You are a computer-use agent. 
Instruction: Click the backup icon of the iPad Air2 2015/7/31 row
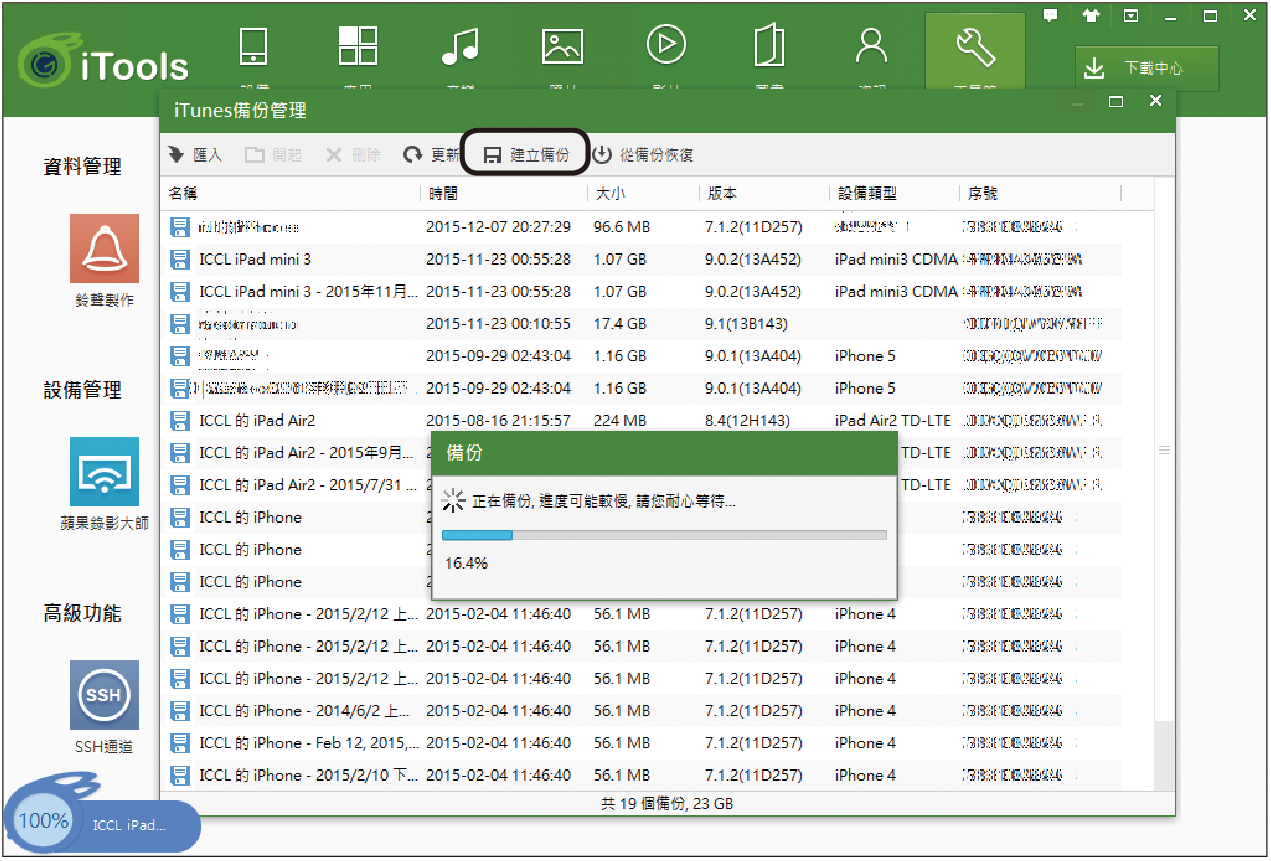pos(180,485)
